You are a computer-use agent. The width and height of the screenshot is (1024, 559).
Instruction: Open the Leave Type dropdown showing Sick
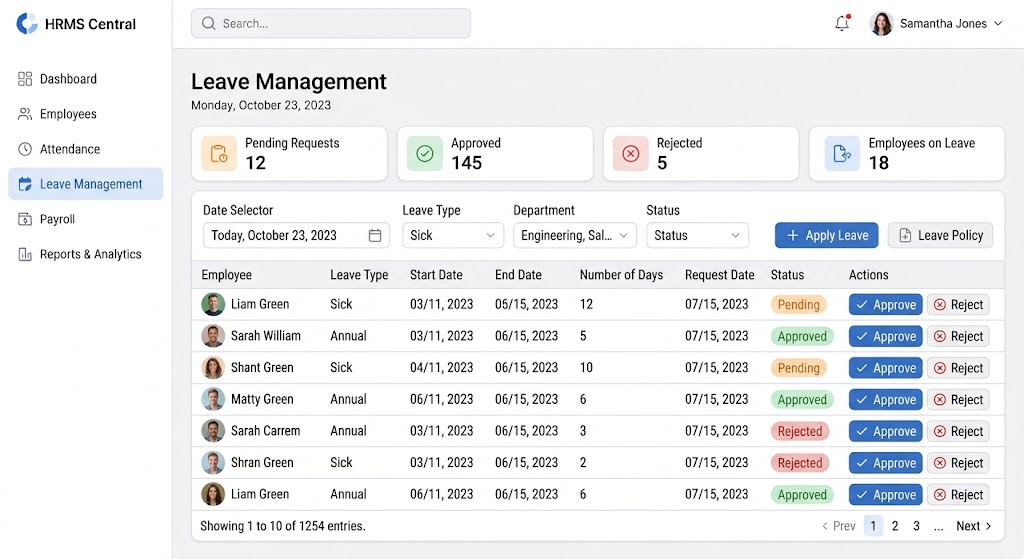tap(453, 236)
